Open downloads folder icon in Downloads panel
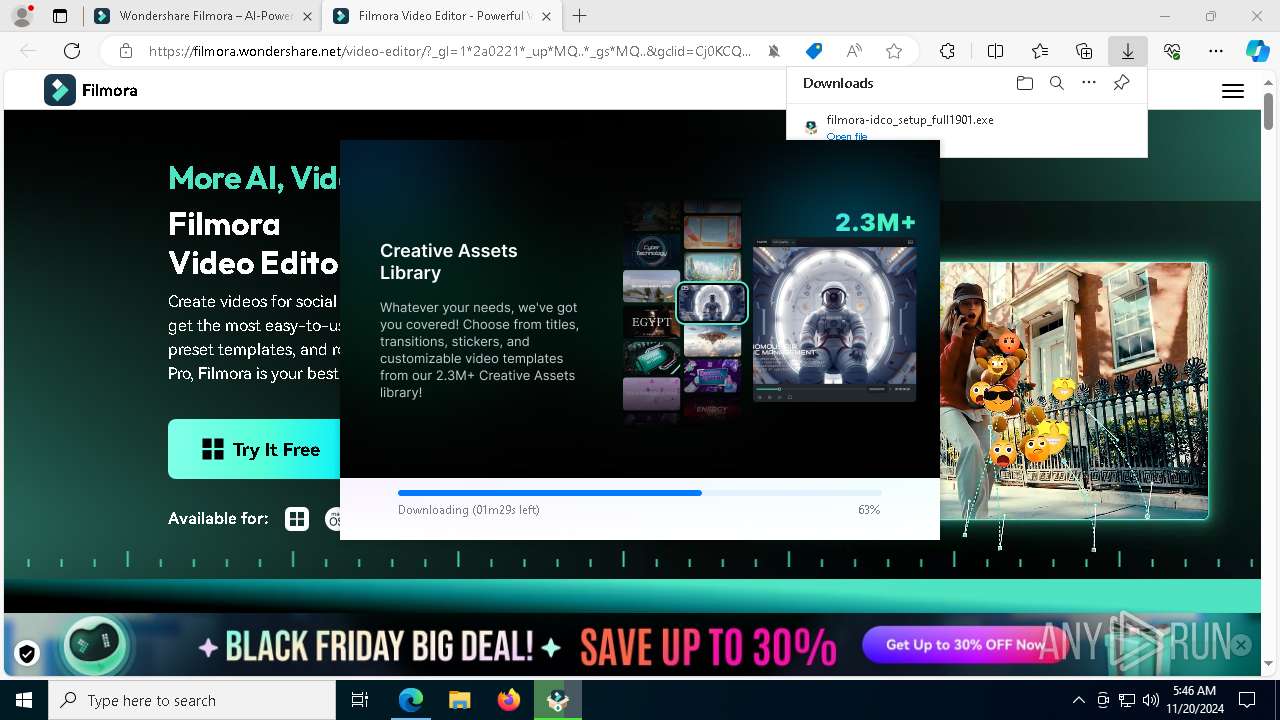The image size is (1280, 720). click(x=1024, y=83)
